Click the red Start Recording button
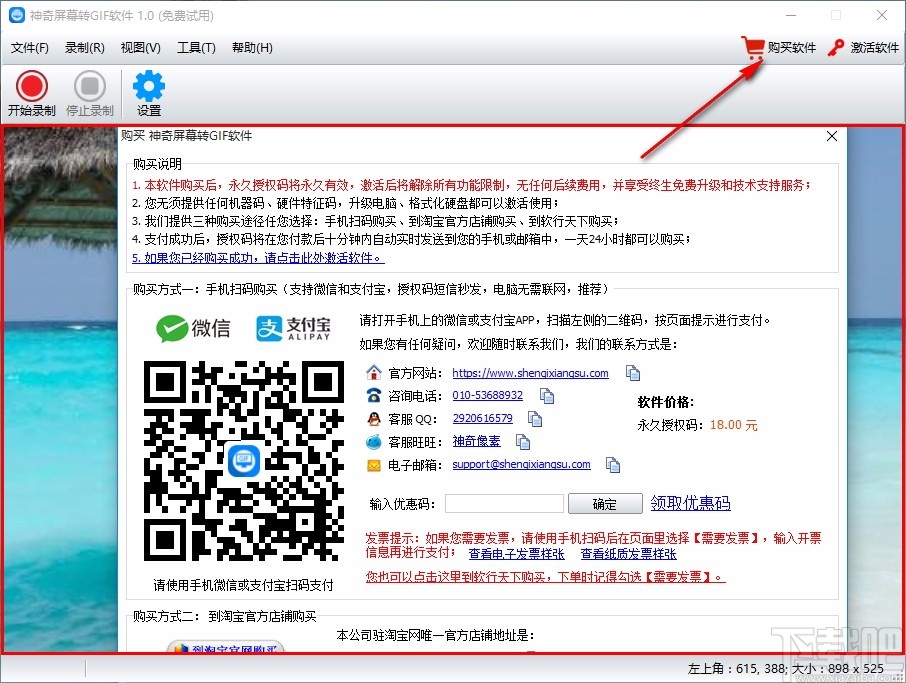The width and height of the screenshot is (906, 683). [x=31, y=93]
